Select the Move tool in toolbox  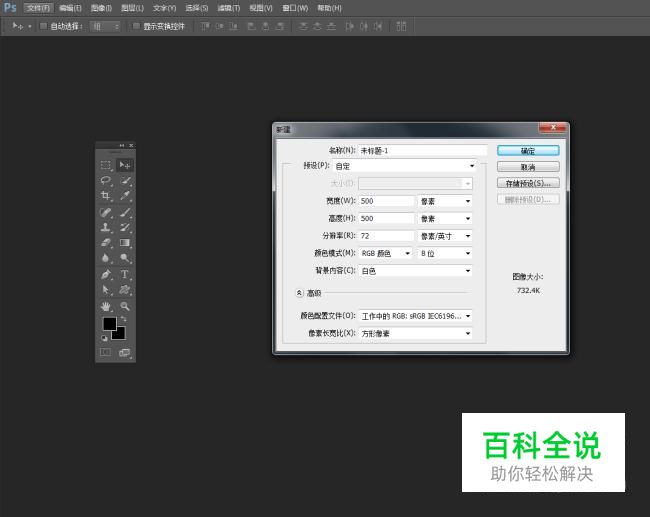coord(125,165)
